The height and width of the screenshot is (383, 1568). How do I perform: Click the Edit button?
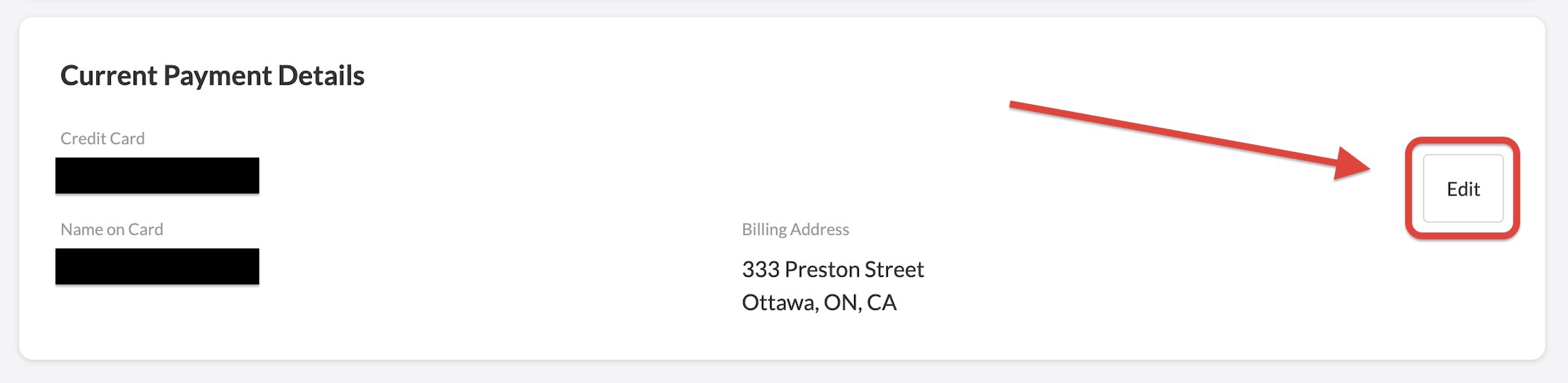pos(1463,189)
